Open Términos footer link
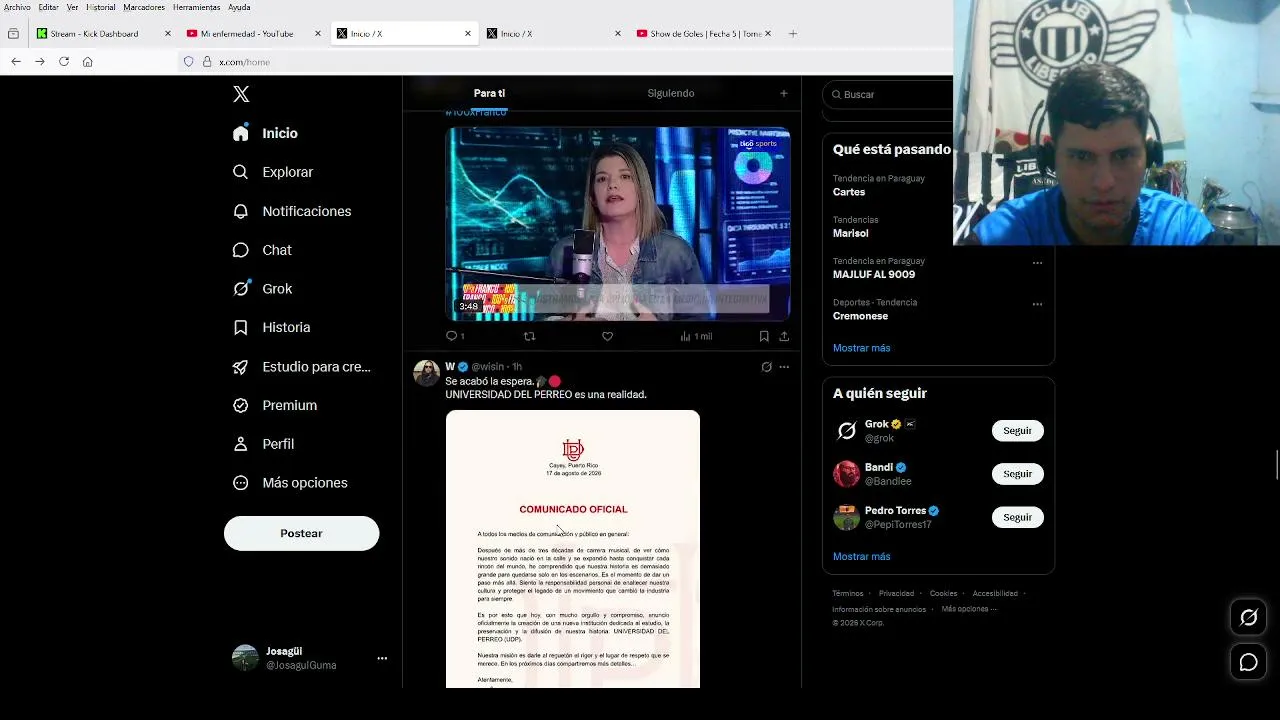The width and height of the screenshot is (1280, 720). tap(849, 594)
